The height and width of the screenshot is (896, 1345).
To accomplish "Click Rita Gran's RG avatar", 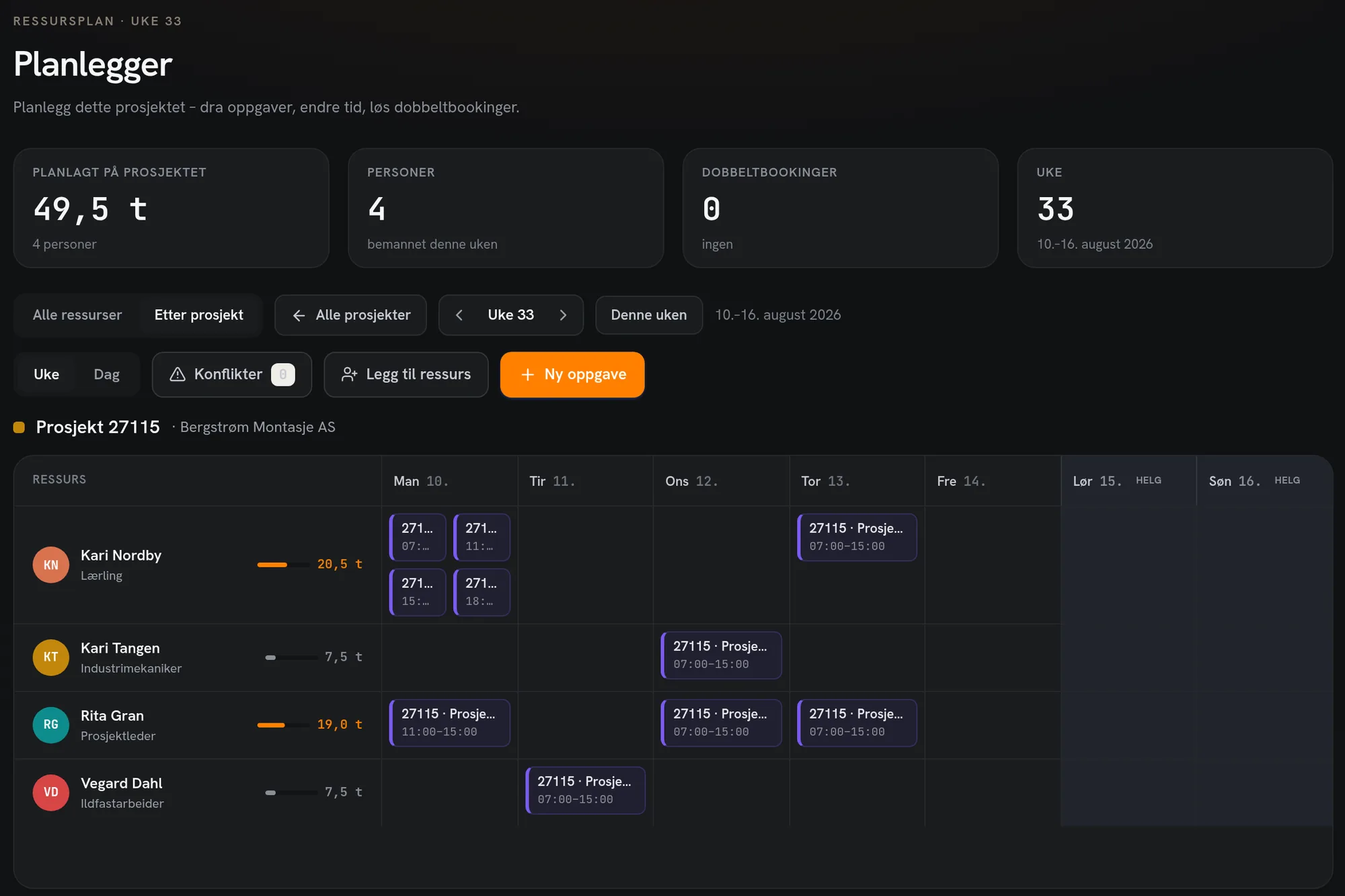I will [x=51, y=725].
